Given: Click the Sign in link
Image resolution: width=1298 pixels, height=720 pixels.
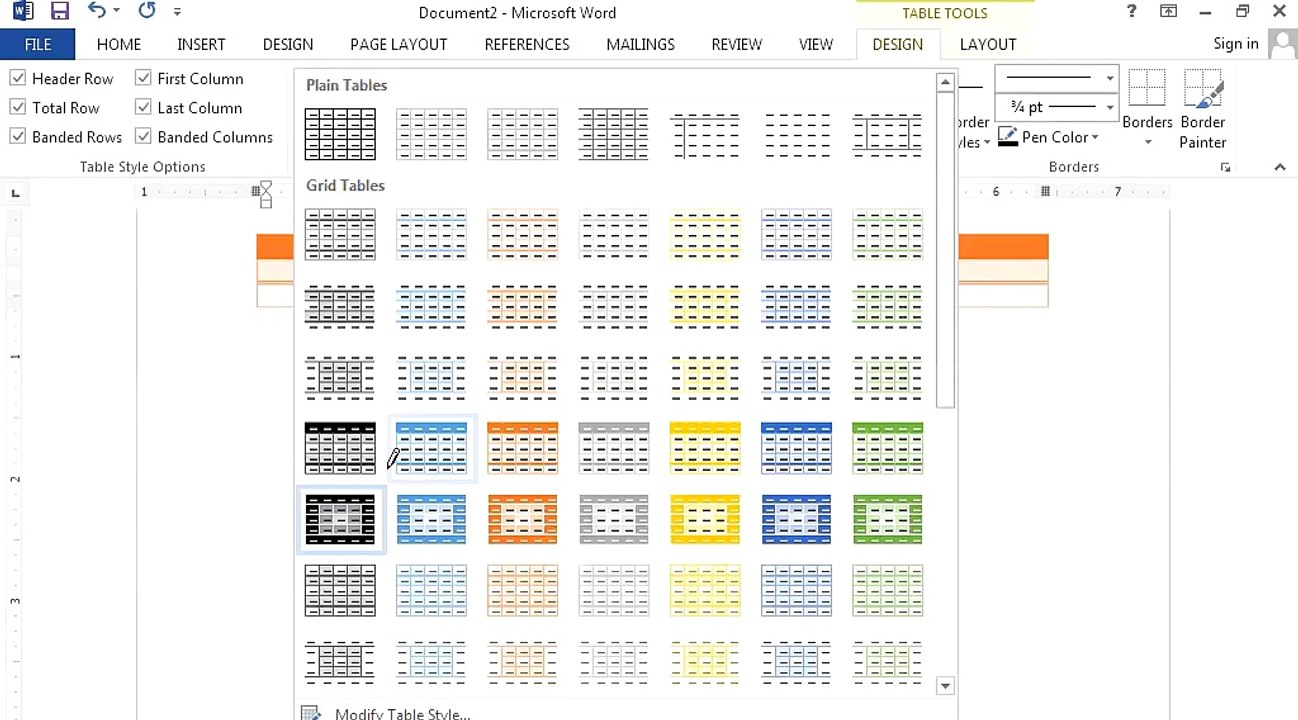Looking at the screenshot, I should coord(1235,44).
